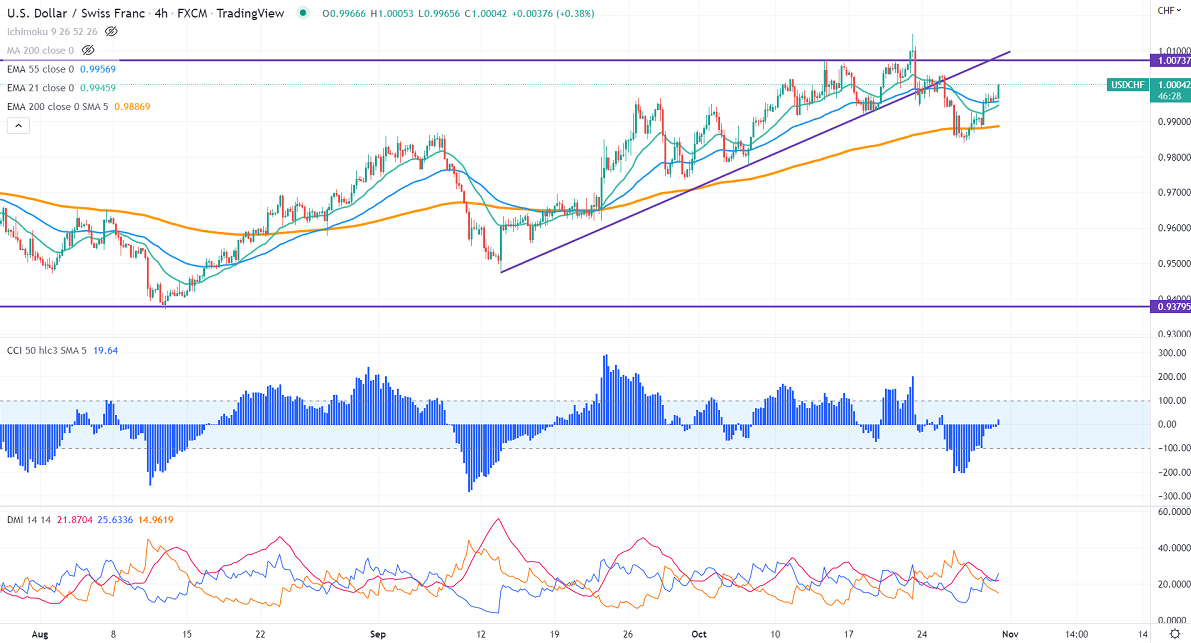Click the Sep label on the time axis
Image resolution: width=1191 pixels, height=643 pixels.
click(x=378, y=634)
